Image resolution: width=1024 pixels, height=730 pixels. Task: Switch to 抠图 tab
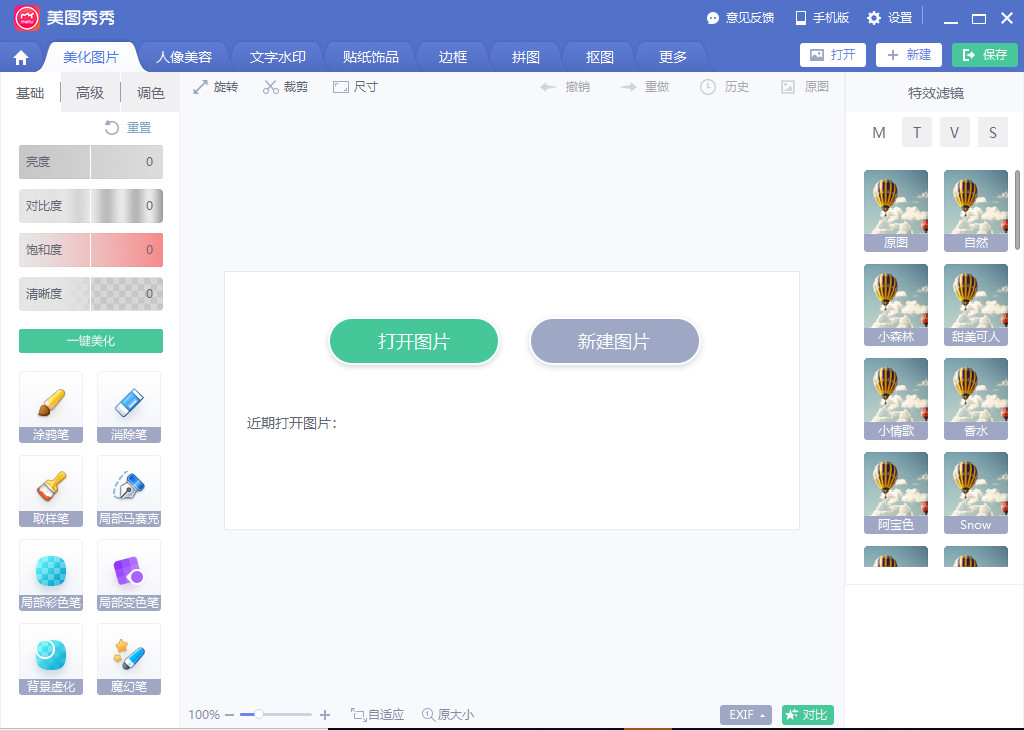point(600,57)
